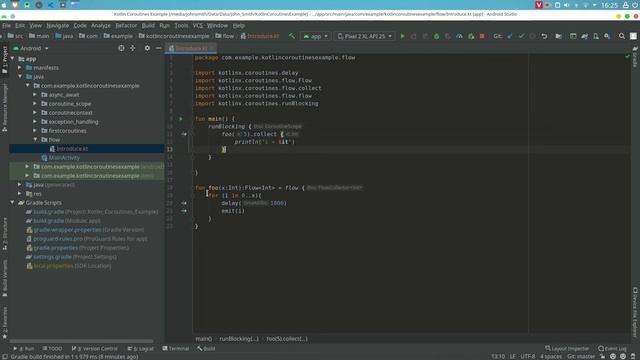The image size is (640, 360).
Task: Collapse the Gradle Scripts node
Action: click(12, 202)
